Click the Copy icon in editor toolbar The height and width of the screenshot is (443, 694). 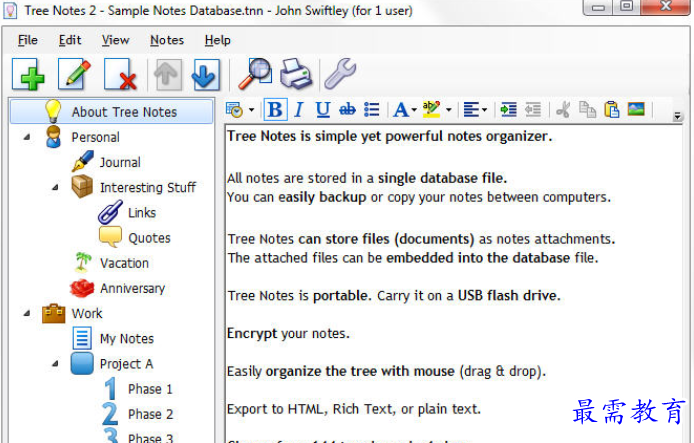pos(587,109)
